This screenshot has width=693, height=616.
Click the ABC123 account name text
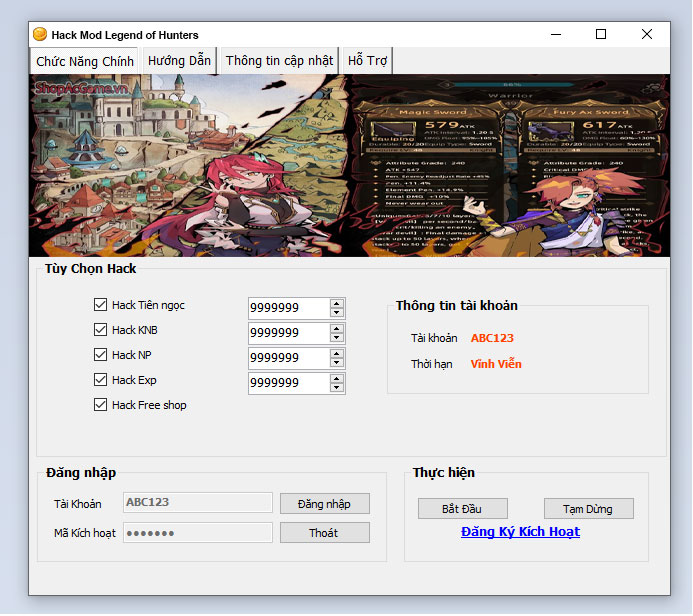(x=492, y=338)
